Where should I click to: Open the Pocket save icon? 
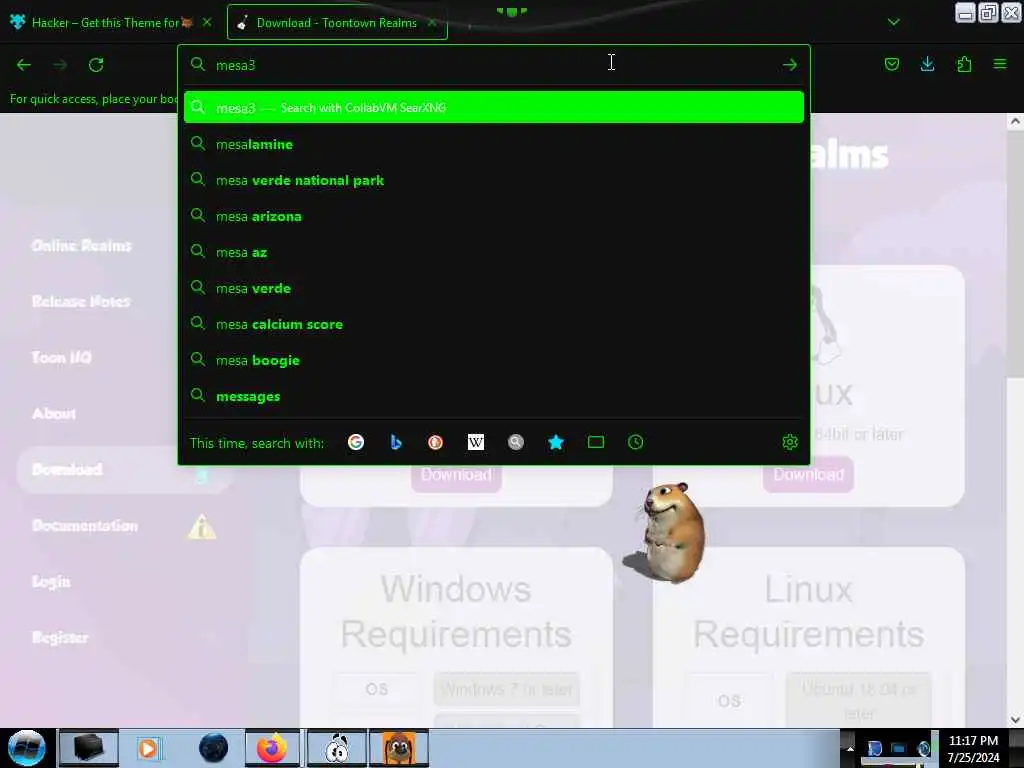tap(891, 64)
